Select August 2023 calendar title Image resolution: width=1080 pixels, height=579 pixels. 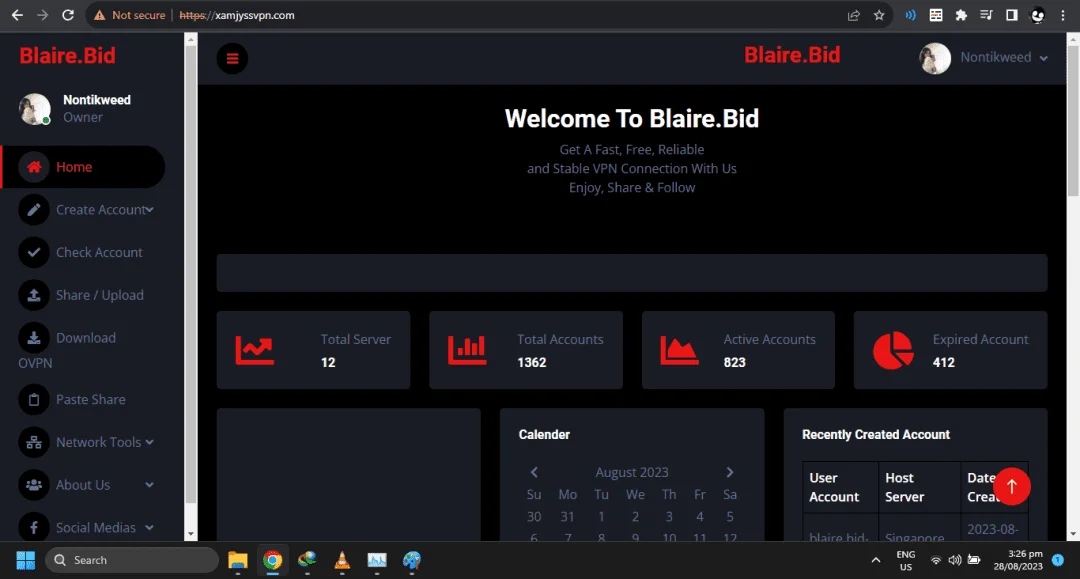click(x=632, y=472)
